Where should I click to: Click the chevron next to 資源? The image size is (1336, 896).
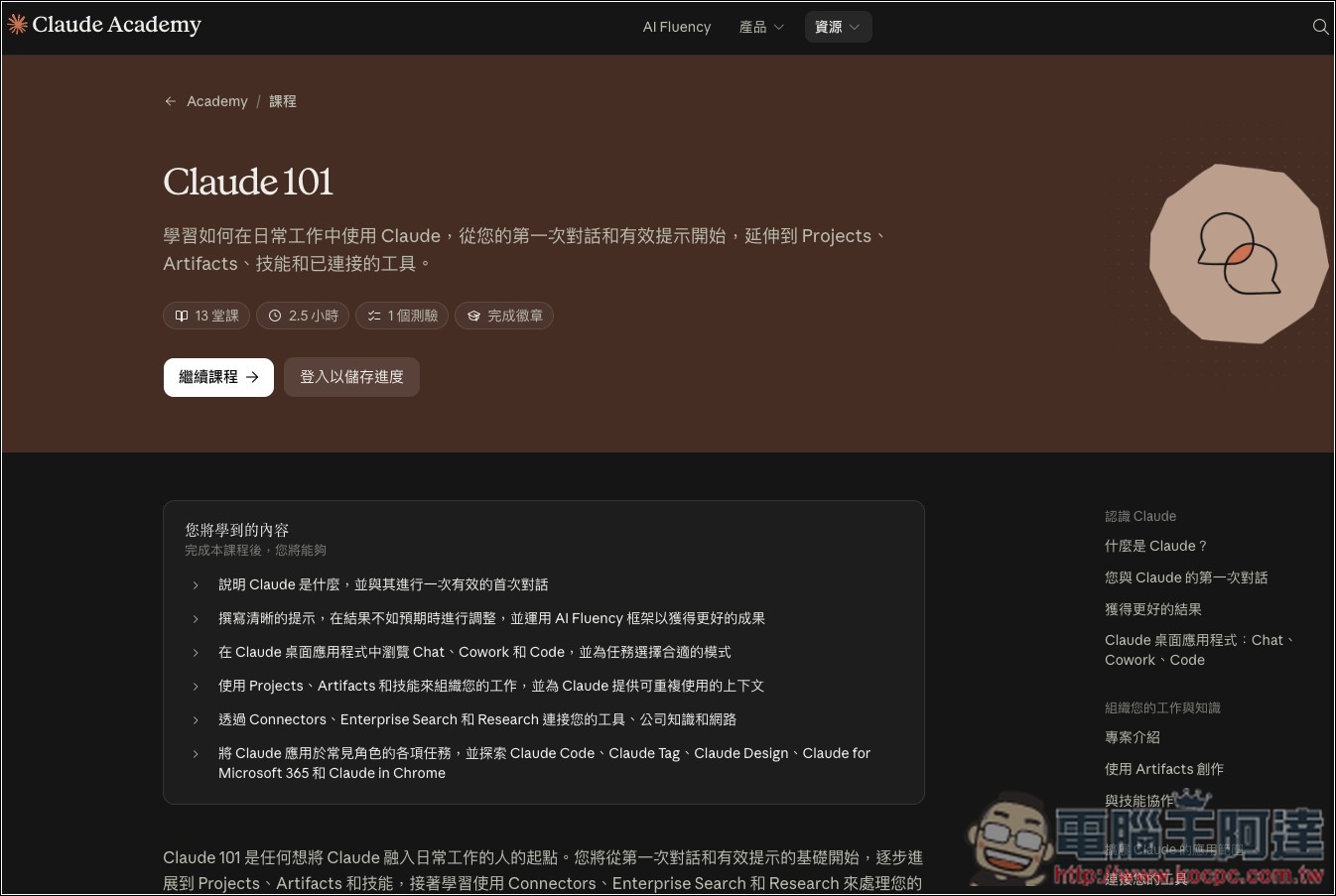click(855, 28)
